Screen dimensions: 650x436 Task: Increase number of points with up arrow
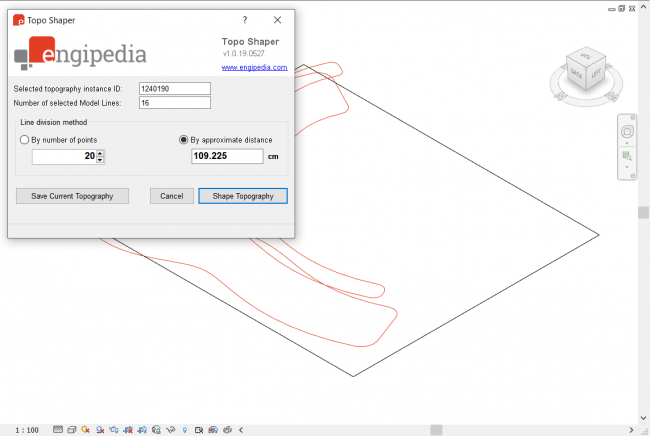point(100,153)
